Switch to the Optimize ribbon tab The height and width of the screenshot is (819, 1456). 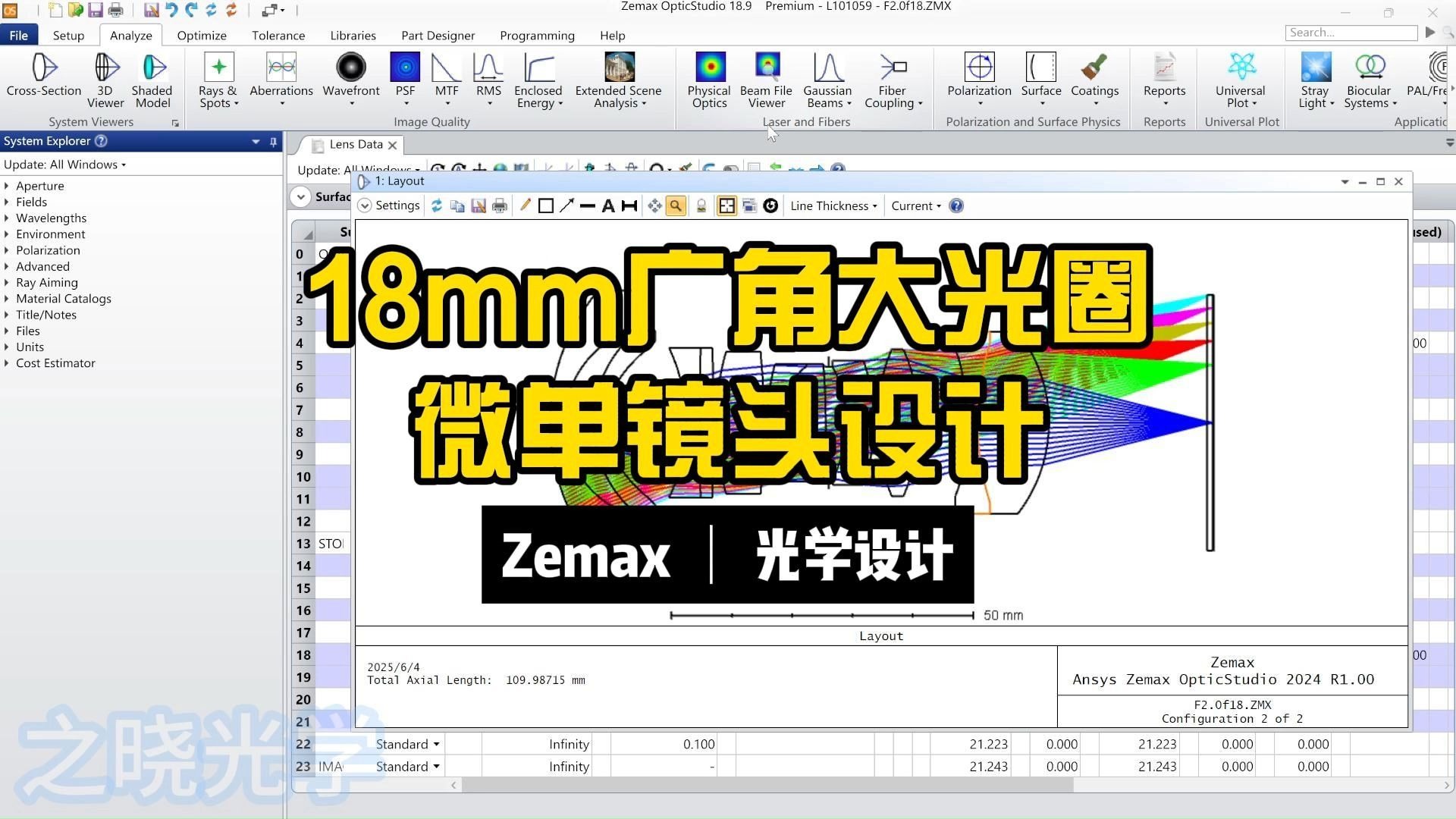pos(201,36)
